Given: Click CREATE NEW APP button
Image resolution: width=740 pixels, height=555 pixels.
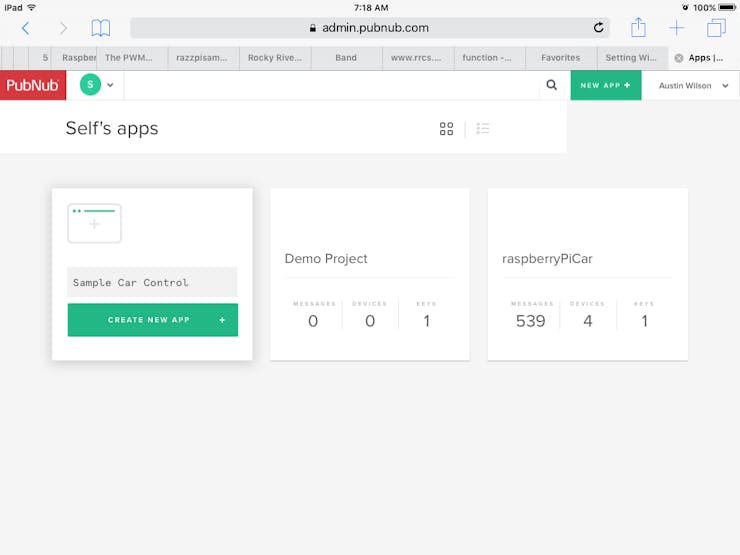Looking at the screenshot, I should [x=152, y=320].
